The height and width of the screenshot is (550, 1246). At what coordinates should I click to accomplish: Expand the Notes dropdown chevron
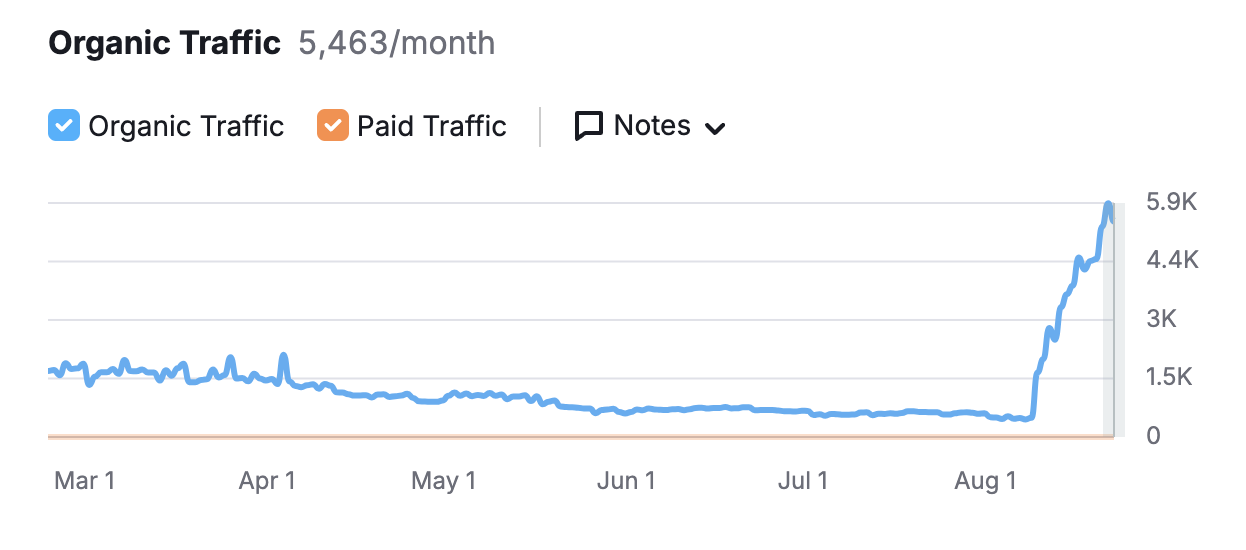tap(714, 128)
